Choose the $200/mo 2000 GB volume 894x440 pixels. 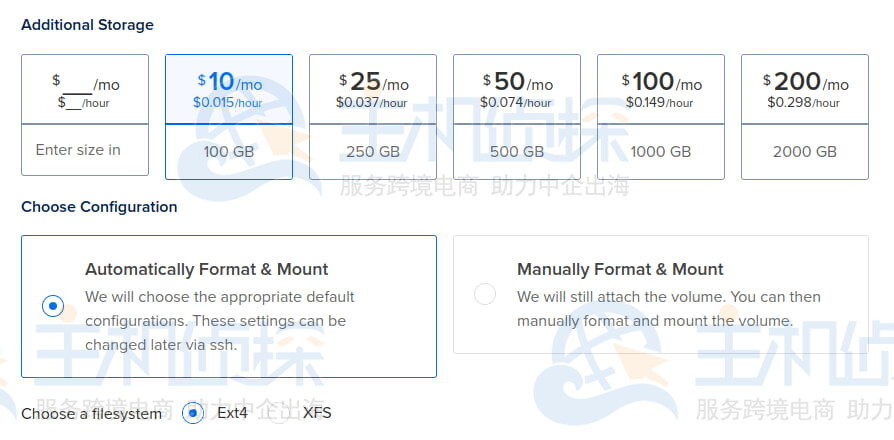coord(805,116)
